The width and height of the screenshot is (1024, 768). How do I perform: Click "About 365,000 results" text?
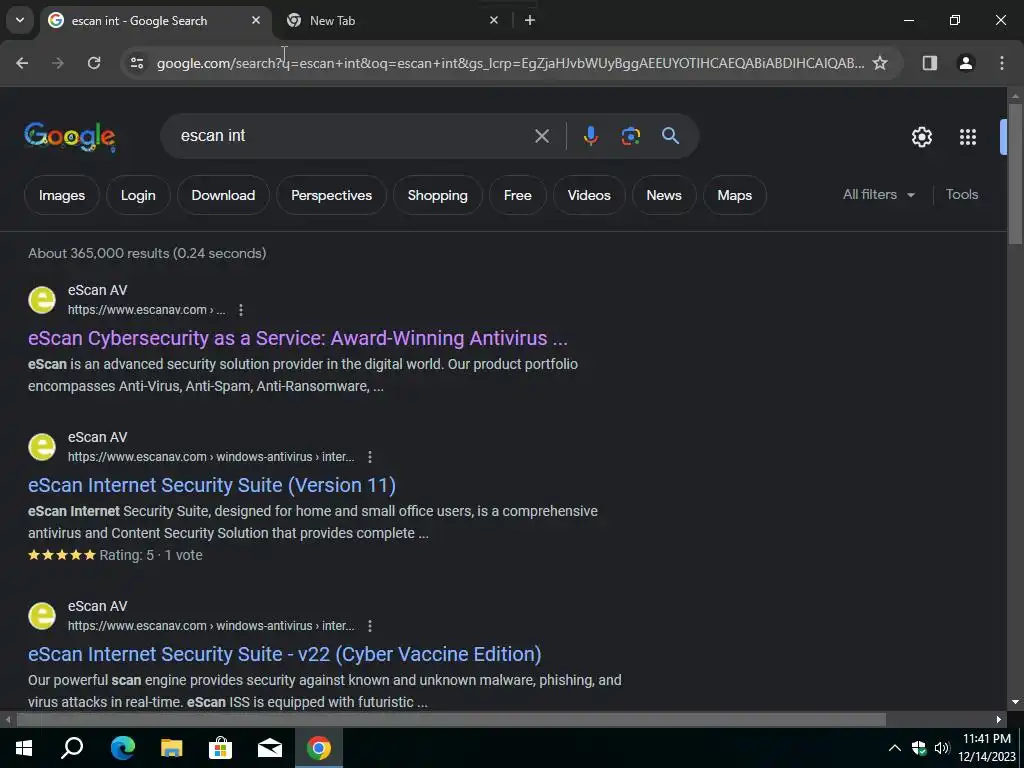[x=99, y=253]
